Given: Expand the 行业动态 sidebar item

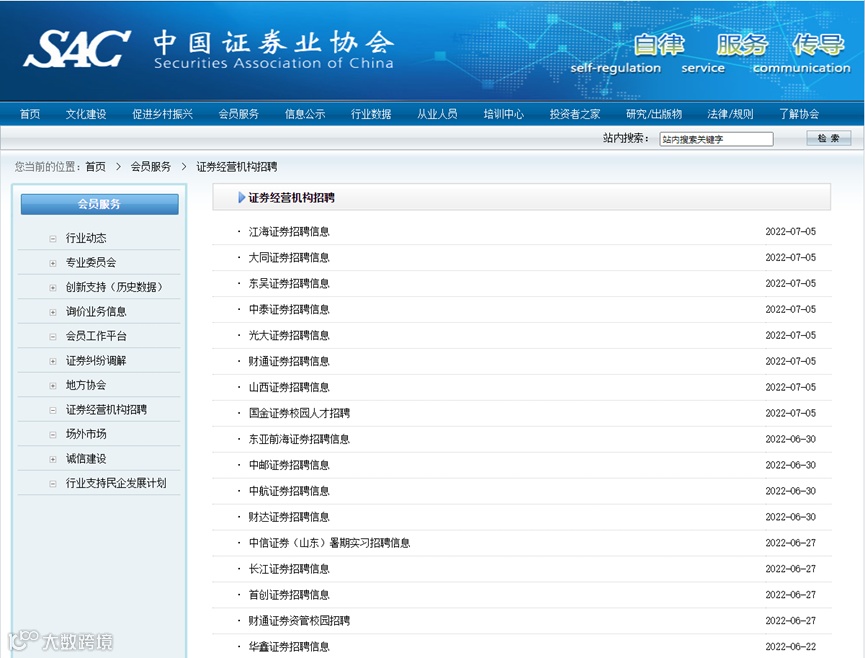Looking at the screenshot, I should click(x=53, y=239).
